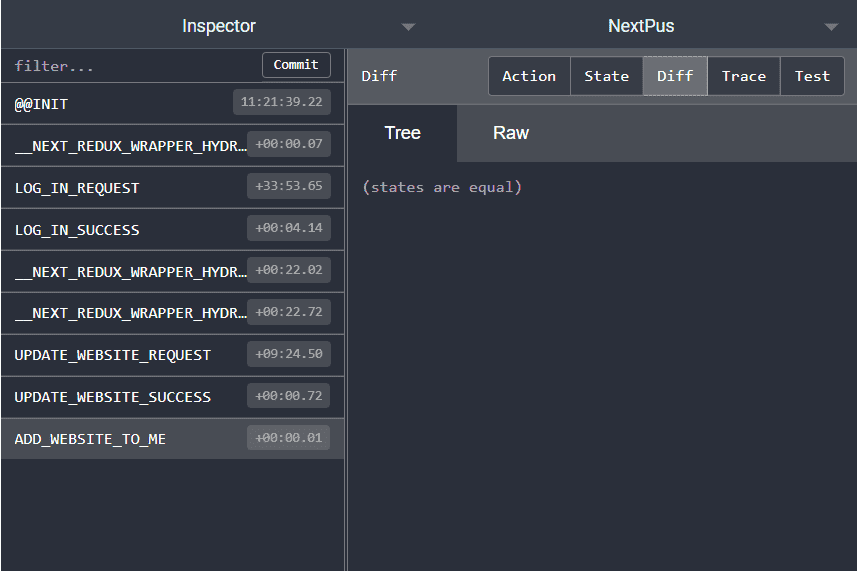The image size is (857, 571).
Task: Click the Commit button
Action: [296, 65]
